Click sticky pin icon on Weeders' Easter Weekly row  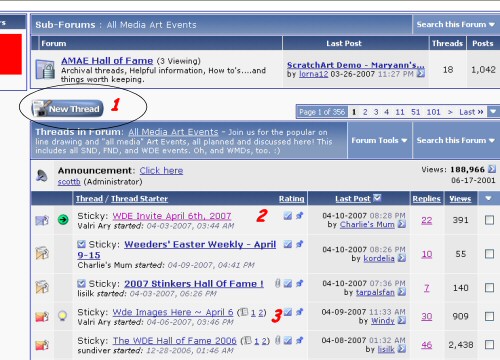pyautogui.click(x=299, y=244)
